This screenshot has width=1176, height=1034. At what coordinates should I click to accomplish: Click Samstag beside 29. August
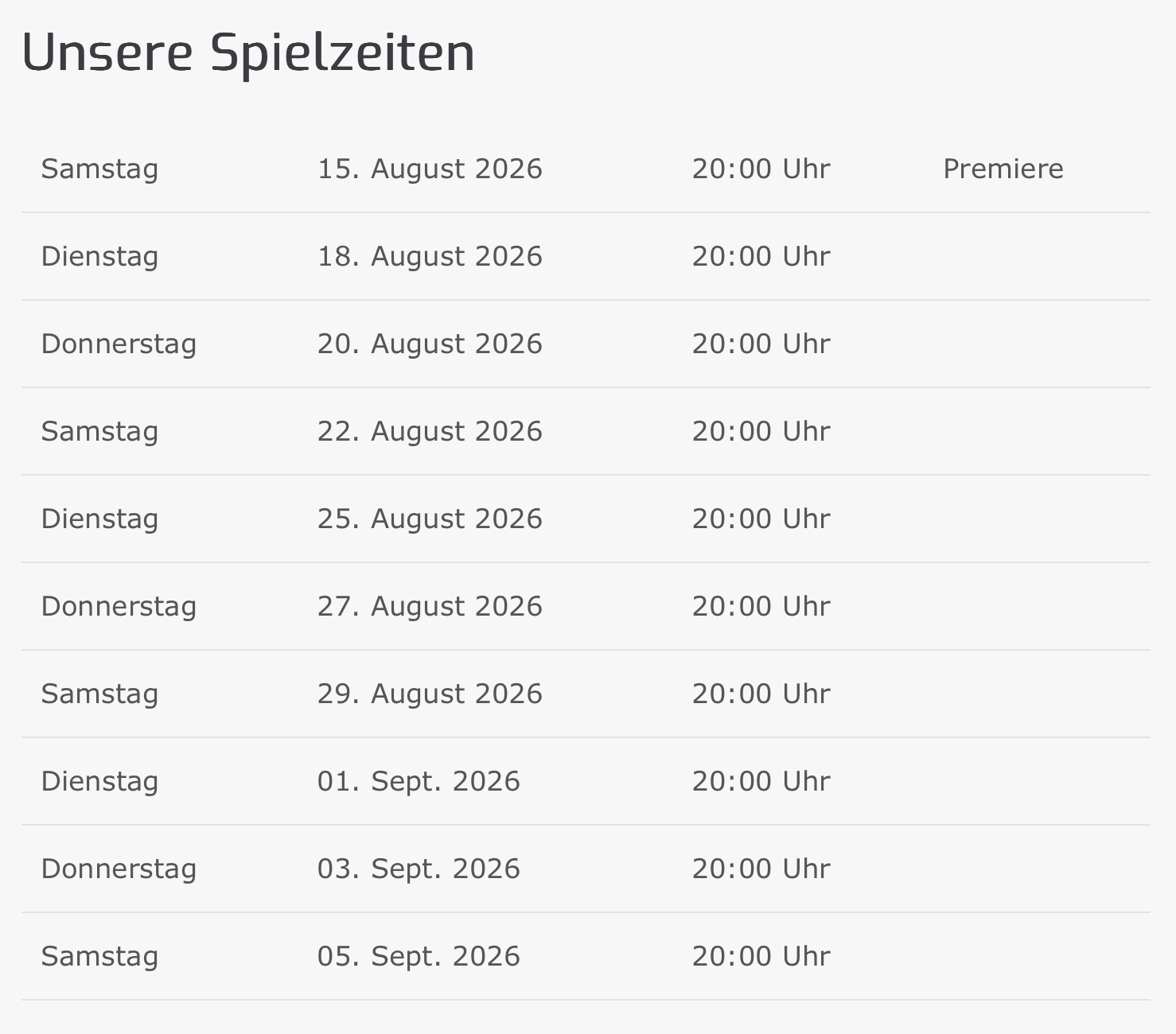tap(99, 694)
